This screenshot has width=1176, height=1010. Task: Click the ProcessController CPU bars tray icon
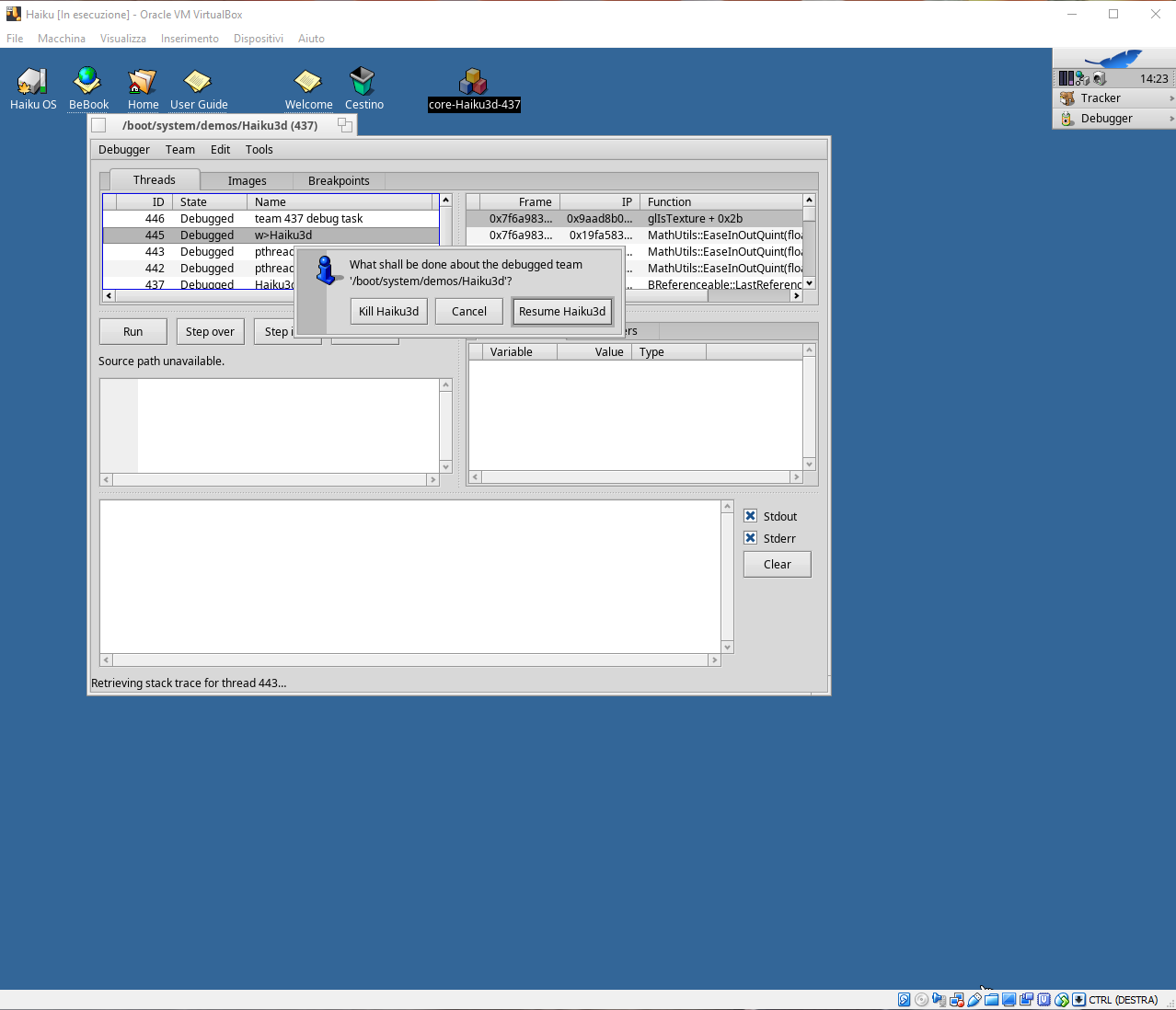tap(1066, 79)
